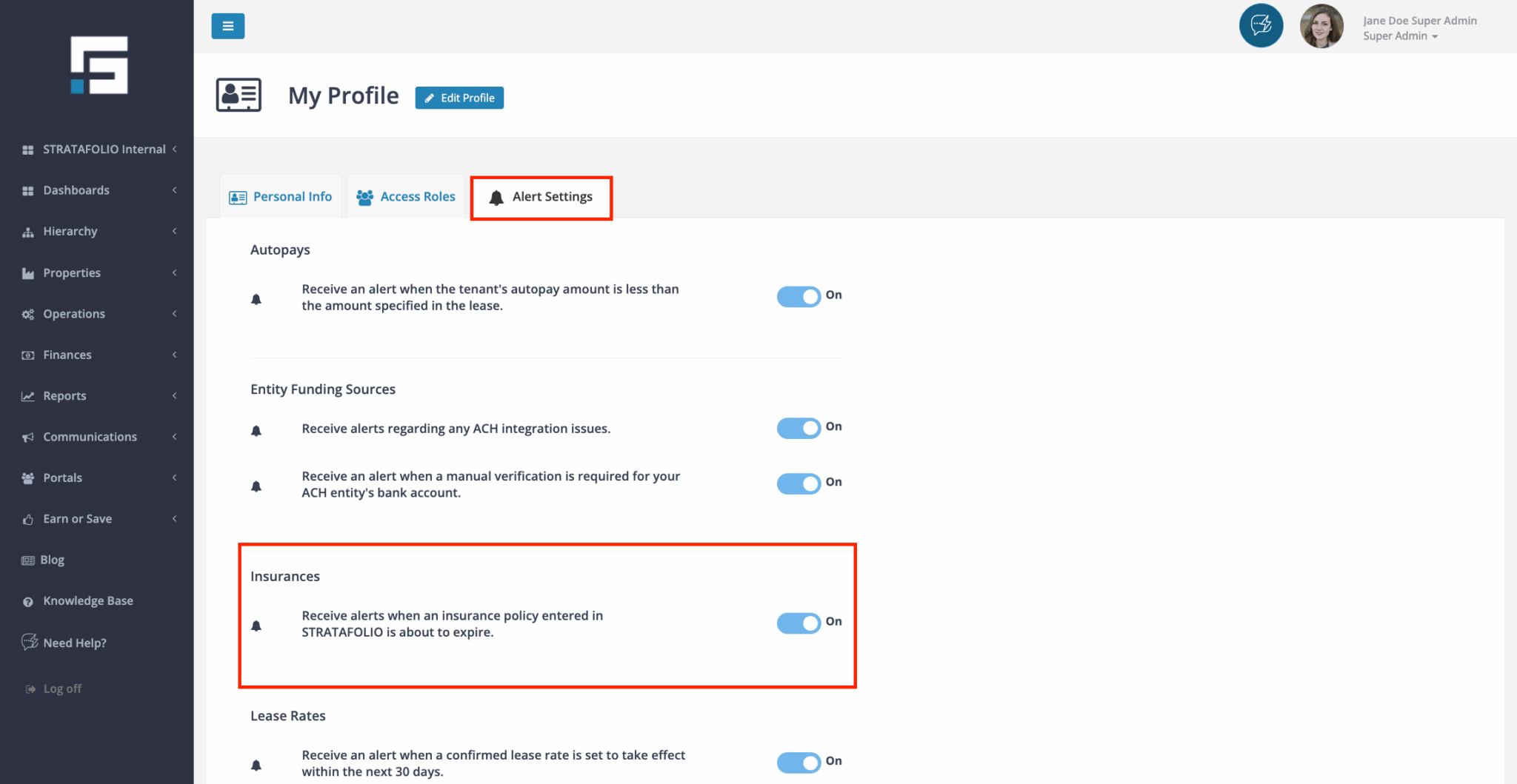Expand the Super Admin user dropdown
The width and height of the screenshot is (1517, 784).
pos(1400,36)
